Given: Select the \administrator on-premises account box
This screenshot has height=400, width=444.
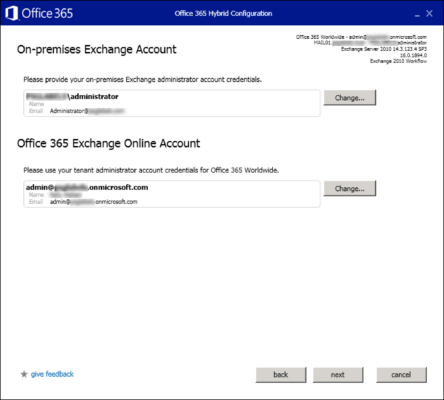Looking at the screenshot, I should tap(172, 103).
